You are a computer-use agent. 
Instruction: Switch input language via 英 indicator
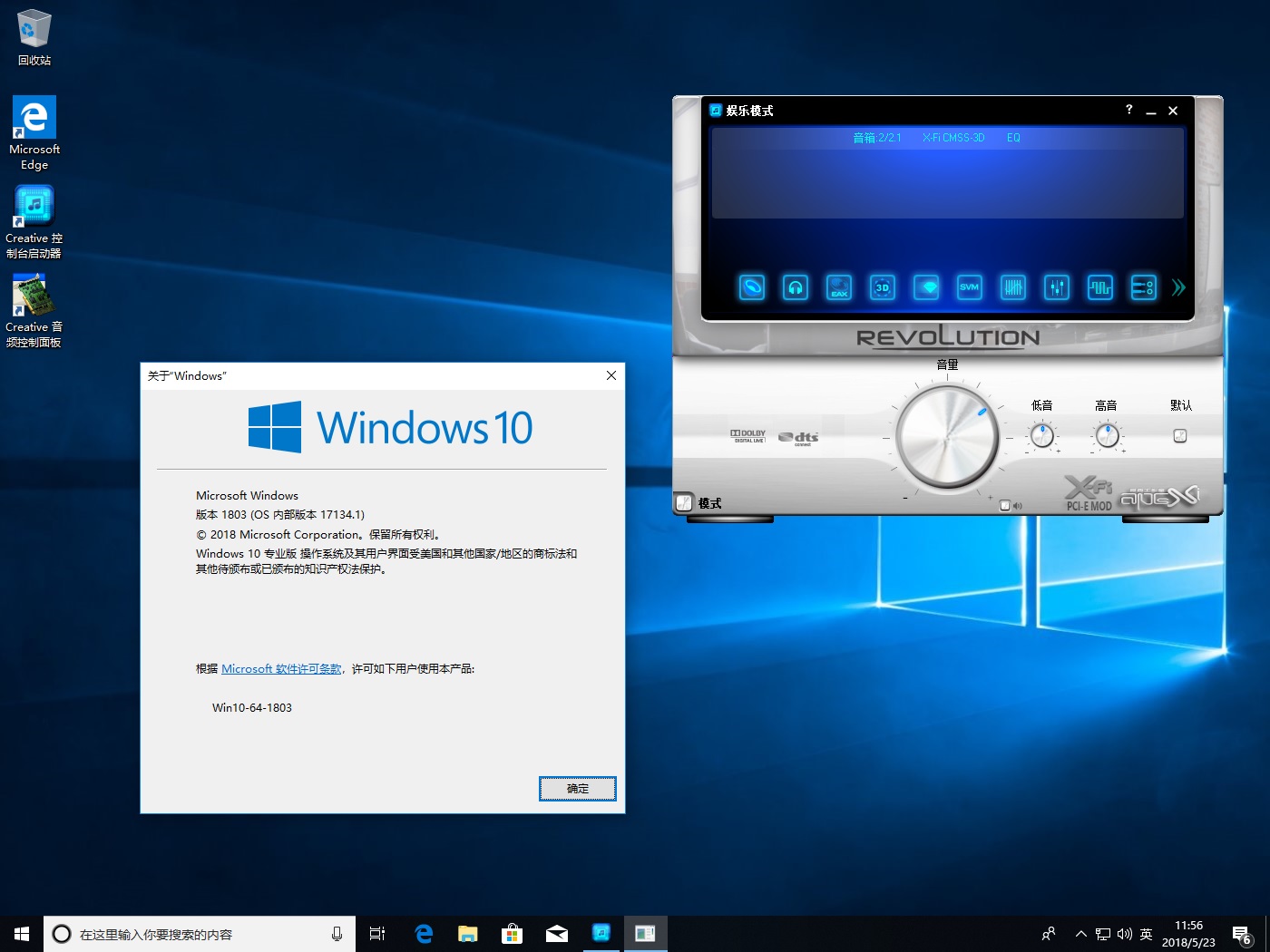point(1147,934)
